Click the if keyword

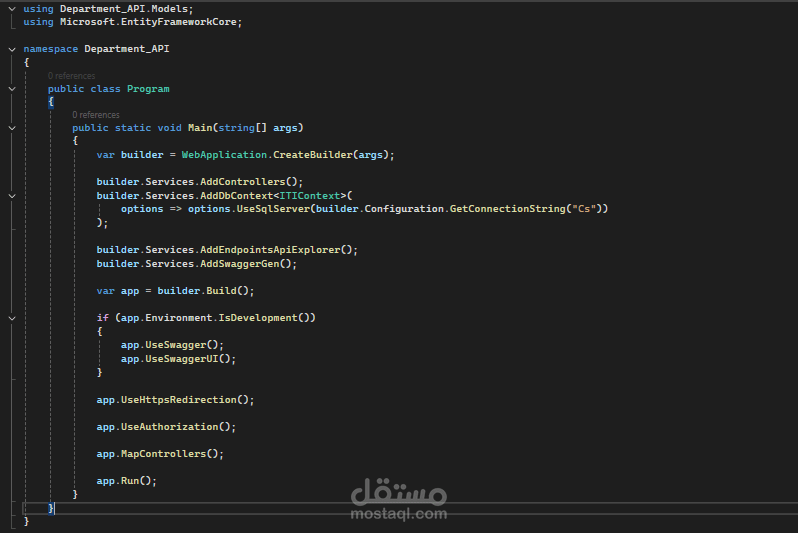(102, 317)
